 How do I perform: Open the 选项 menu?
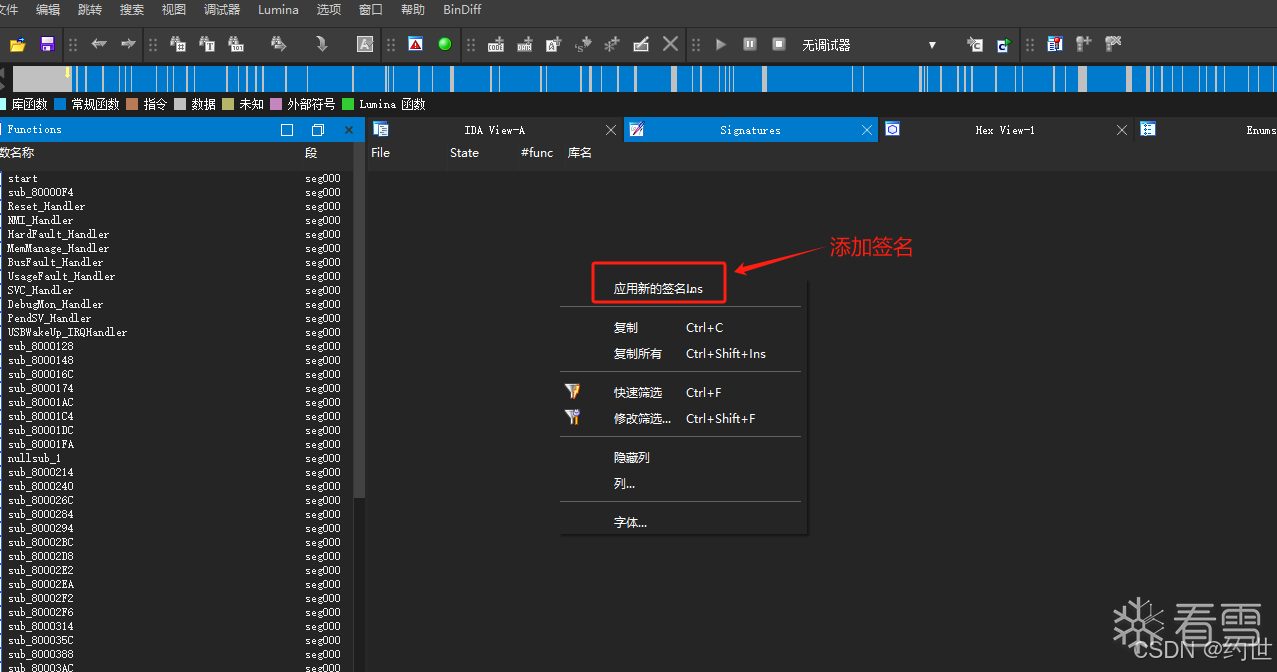click(328, 10)
